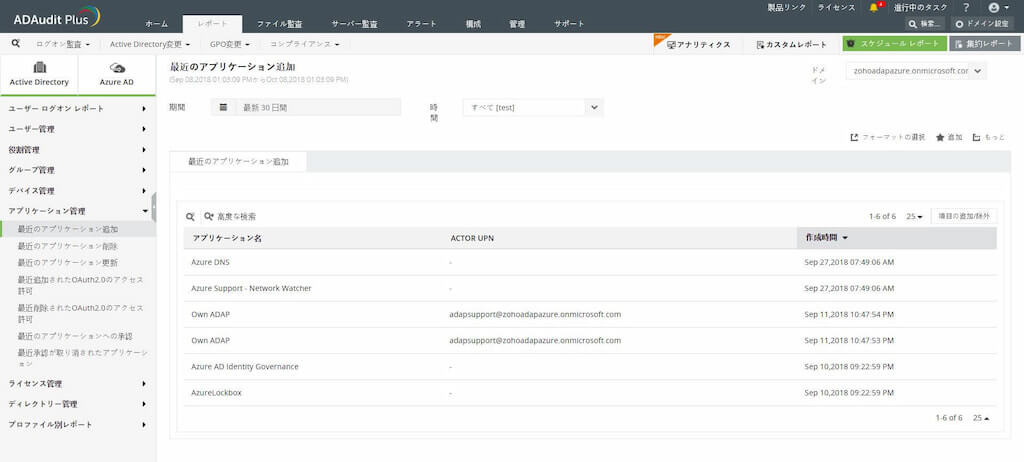
Task: Select the Azure AD cloud icon
Action: pyautogui.click(x=117, y=67)
